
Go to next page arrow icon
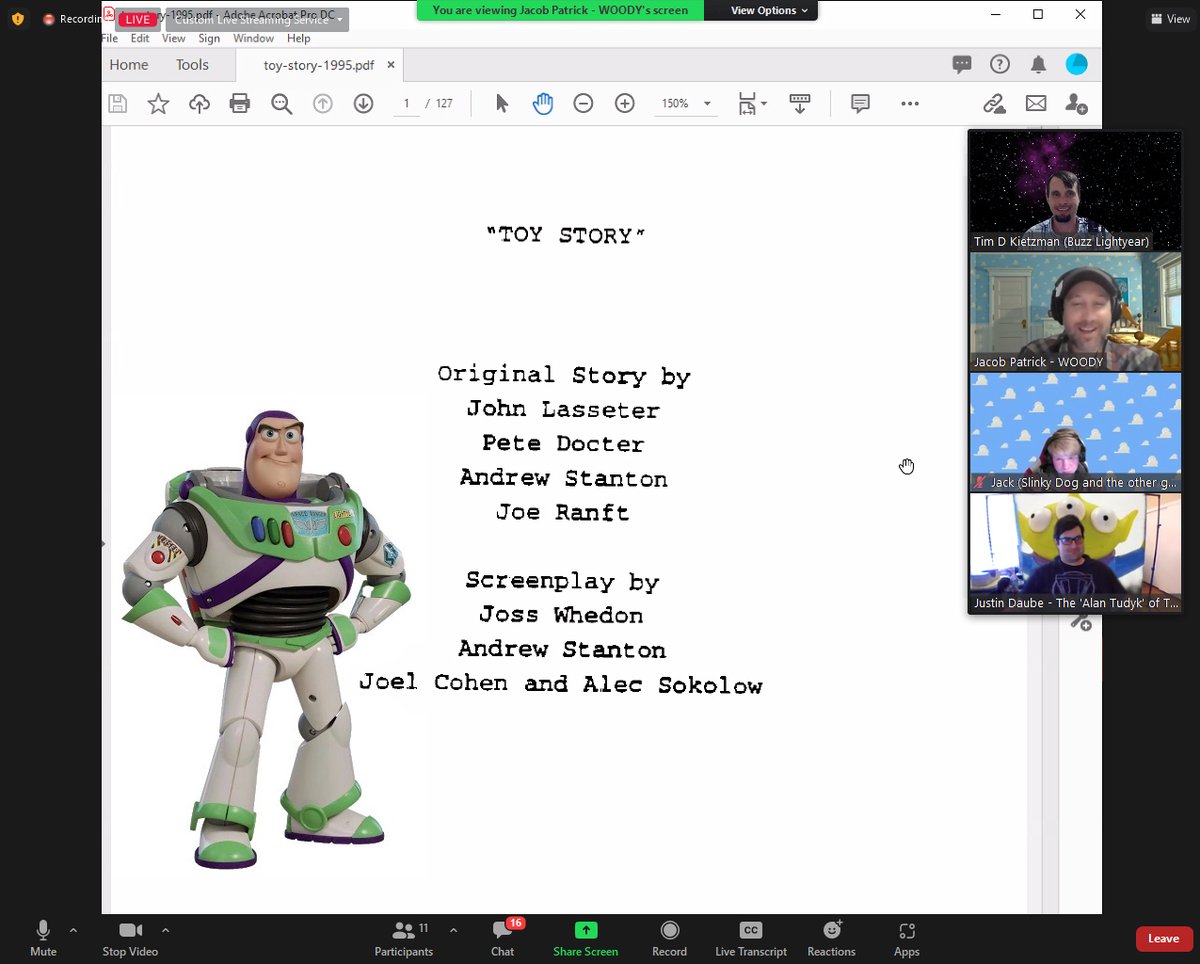click(x=363, y=103)
